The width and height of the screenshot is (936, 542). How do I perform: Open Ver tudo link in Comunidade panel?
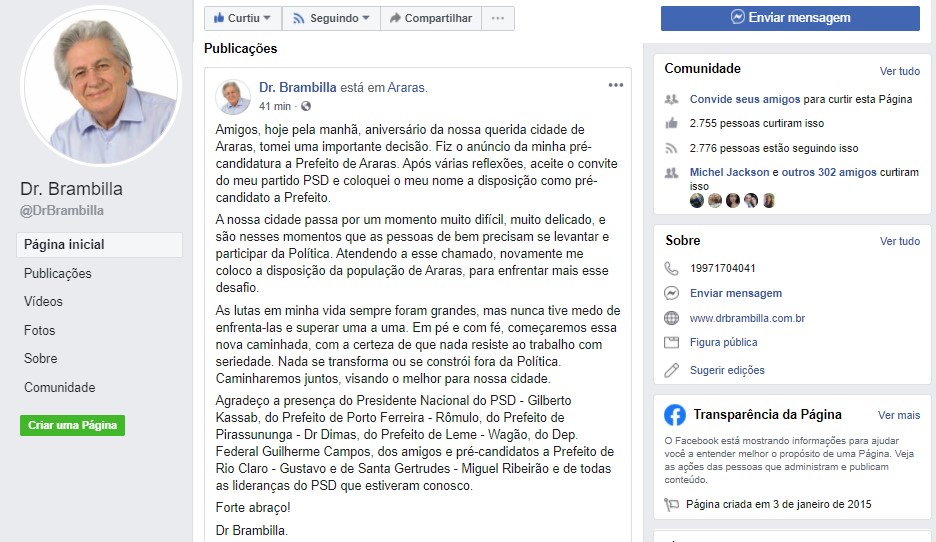tap(900, 71)
